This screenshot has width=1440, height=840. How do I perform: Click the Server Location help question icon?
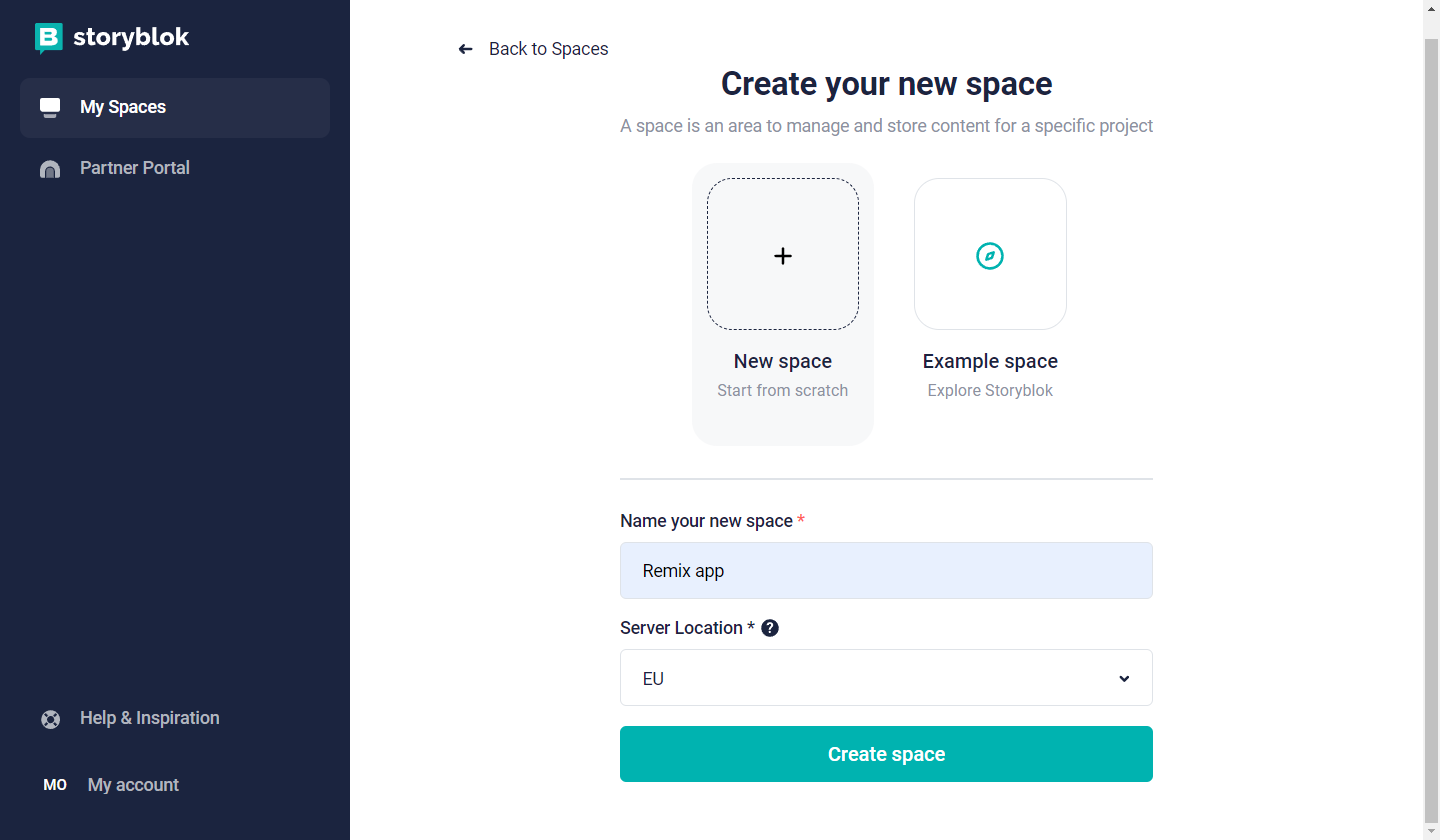point(770,628)
